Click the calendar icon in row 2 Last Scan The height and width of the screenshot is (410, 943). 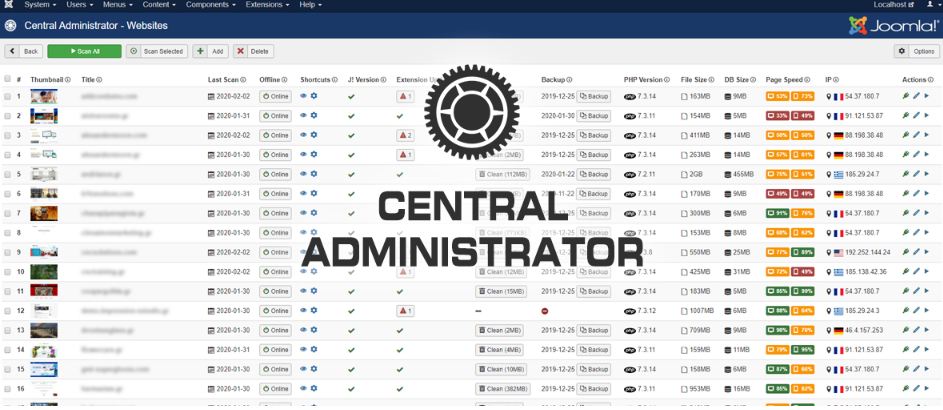pos(211,116)
